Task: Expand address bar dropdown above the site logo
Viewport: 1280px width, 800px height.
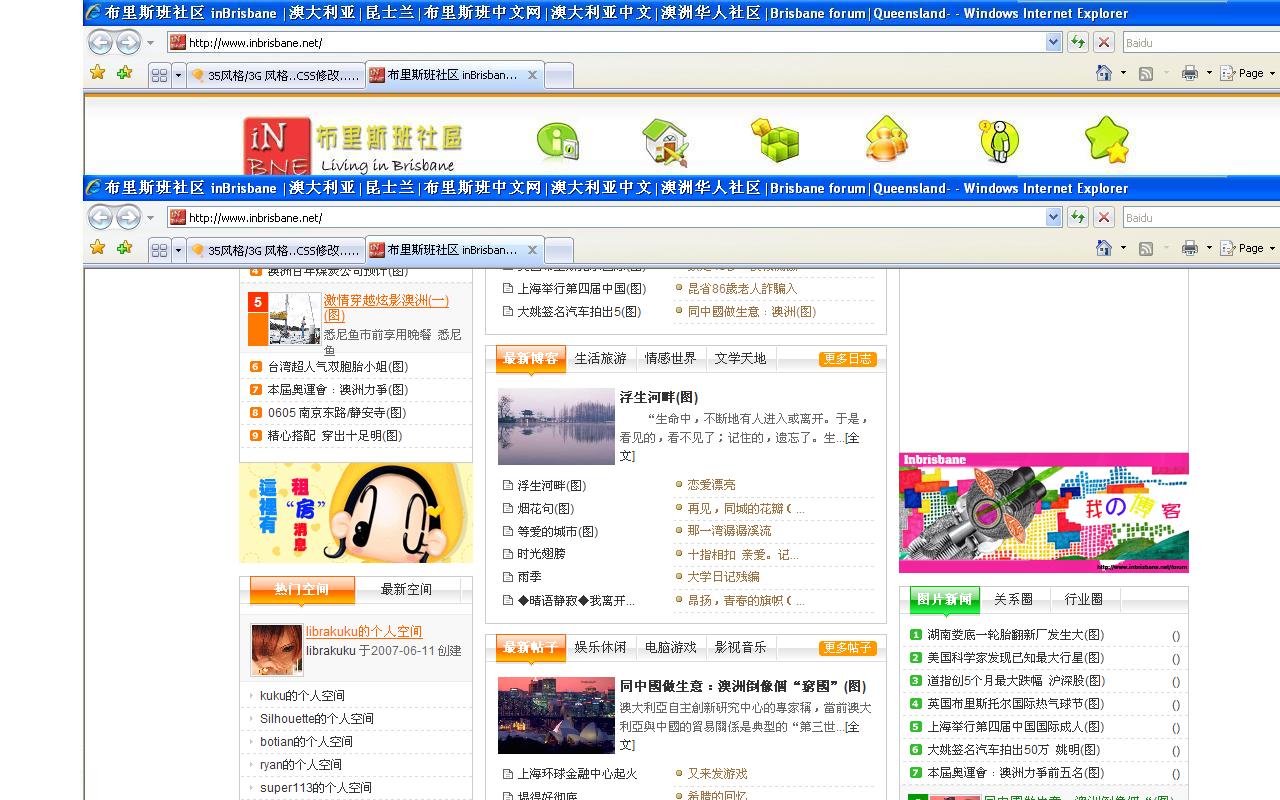Action: coord(1053,42)
